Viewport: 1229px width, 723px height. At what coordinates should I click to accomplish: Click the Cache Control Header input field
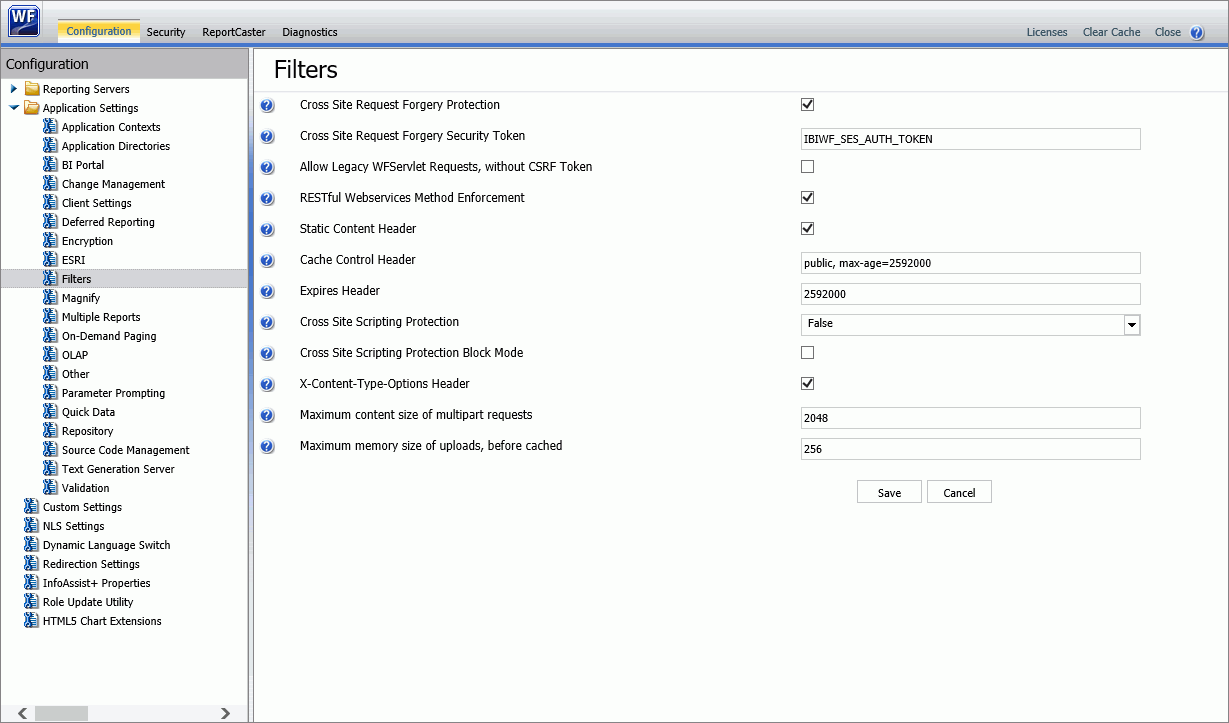pyautogui.click(x=971, y=263)
